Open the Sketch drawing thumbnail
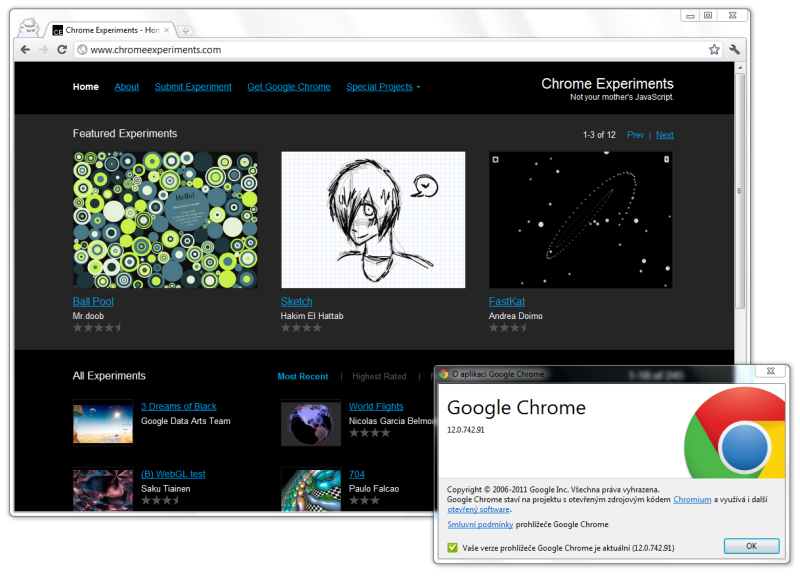 click(373, 219)
